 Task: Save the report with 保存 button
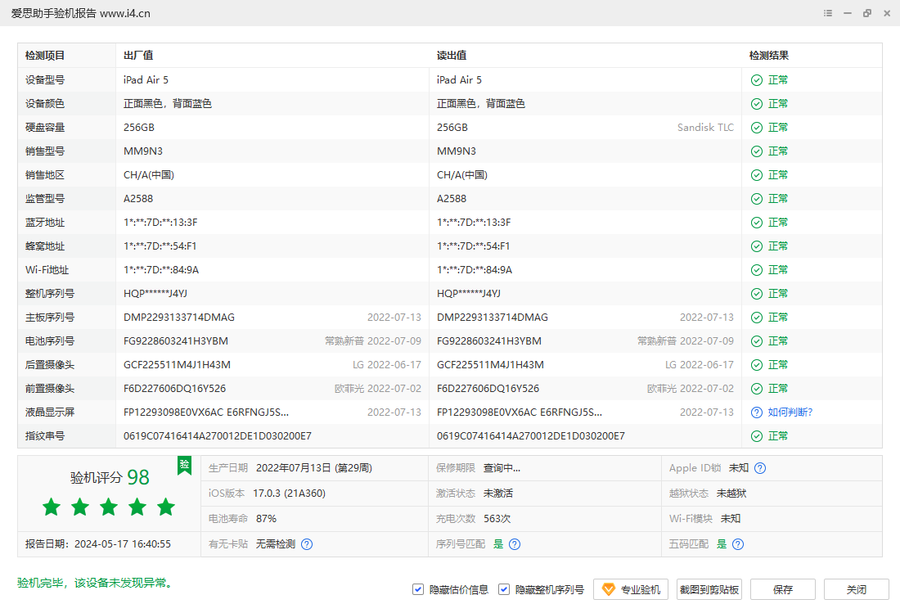782,590
